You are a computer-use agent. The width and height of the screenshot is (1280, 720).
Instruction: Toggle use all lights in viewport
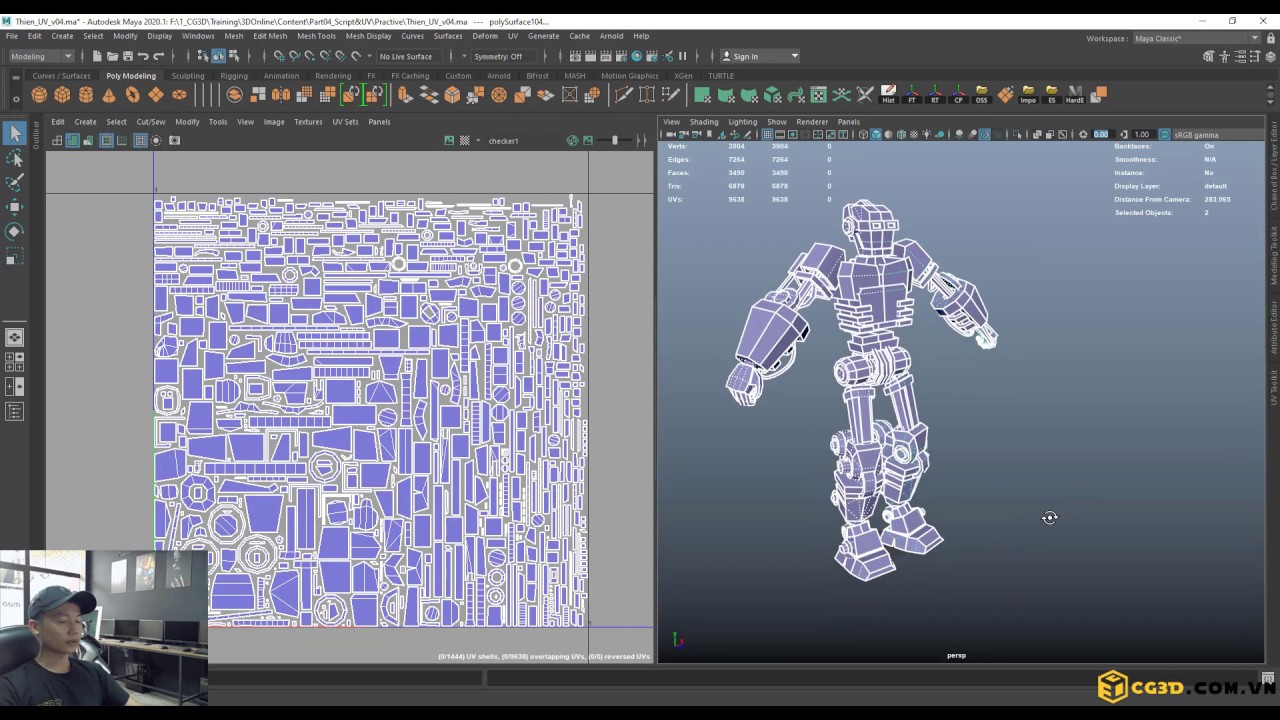(926, 134)
